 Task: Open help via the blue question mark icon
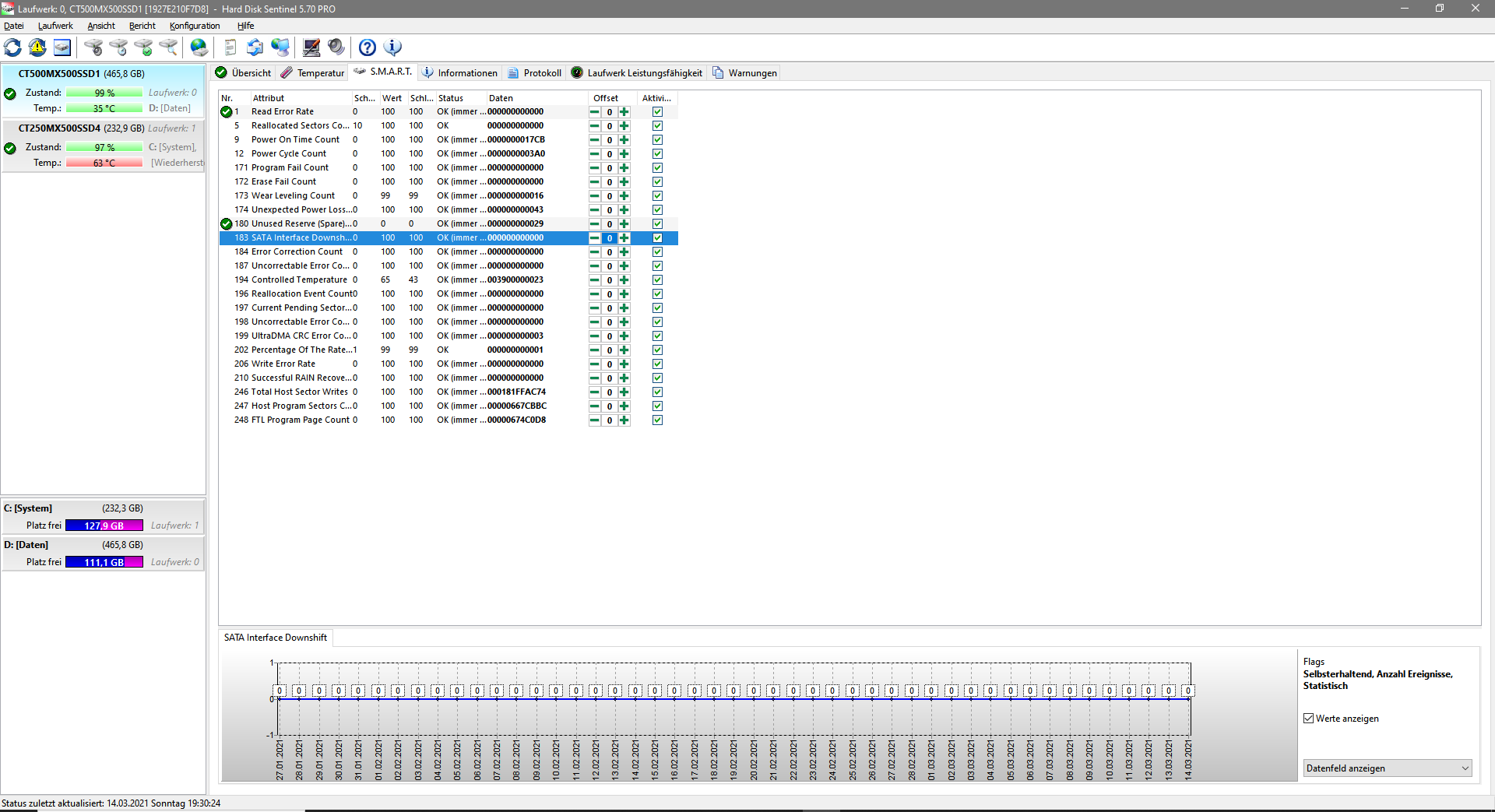(368, 47)
